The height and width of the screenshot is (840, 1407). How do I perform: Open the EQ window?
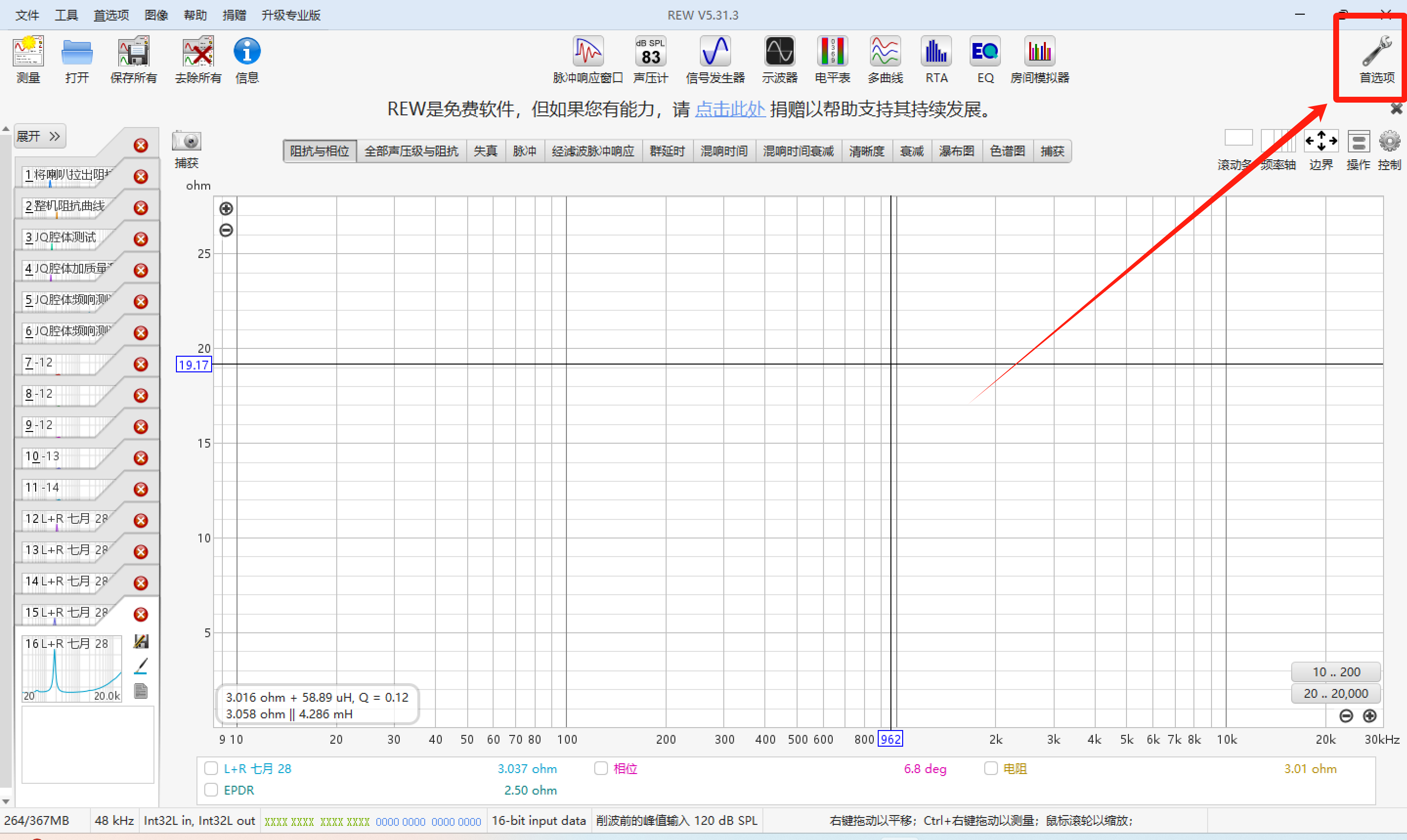click(985, 60)
